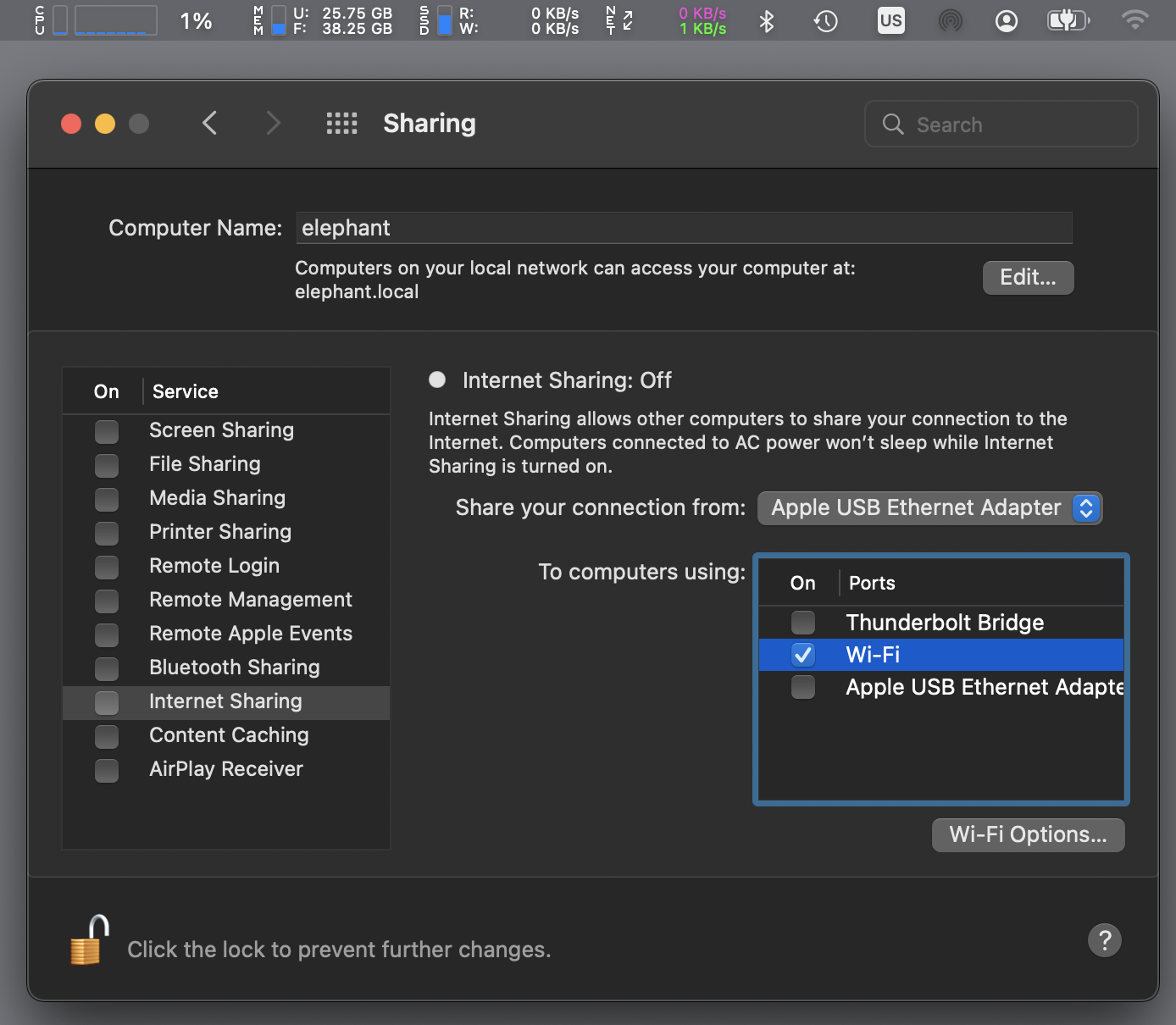This screenshot has width=1176, height=1025.
Task: Open Time Machine menu bar icon
Action: pyautogui.click(x=825, y=21)
